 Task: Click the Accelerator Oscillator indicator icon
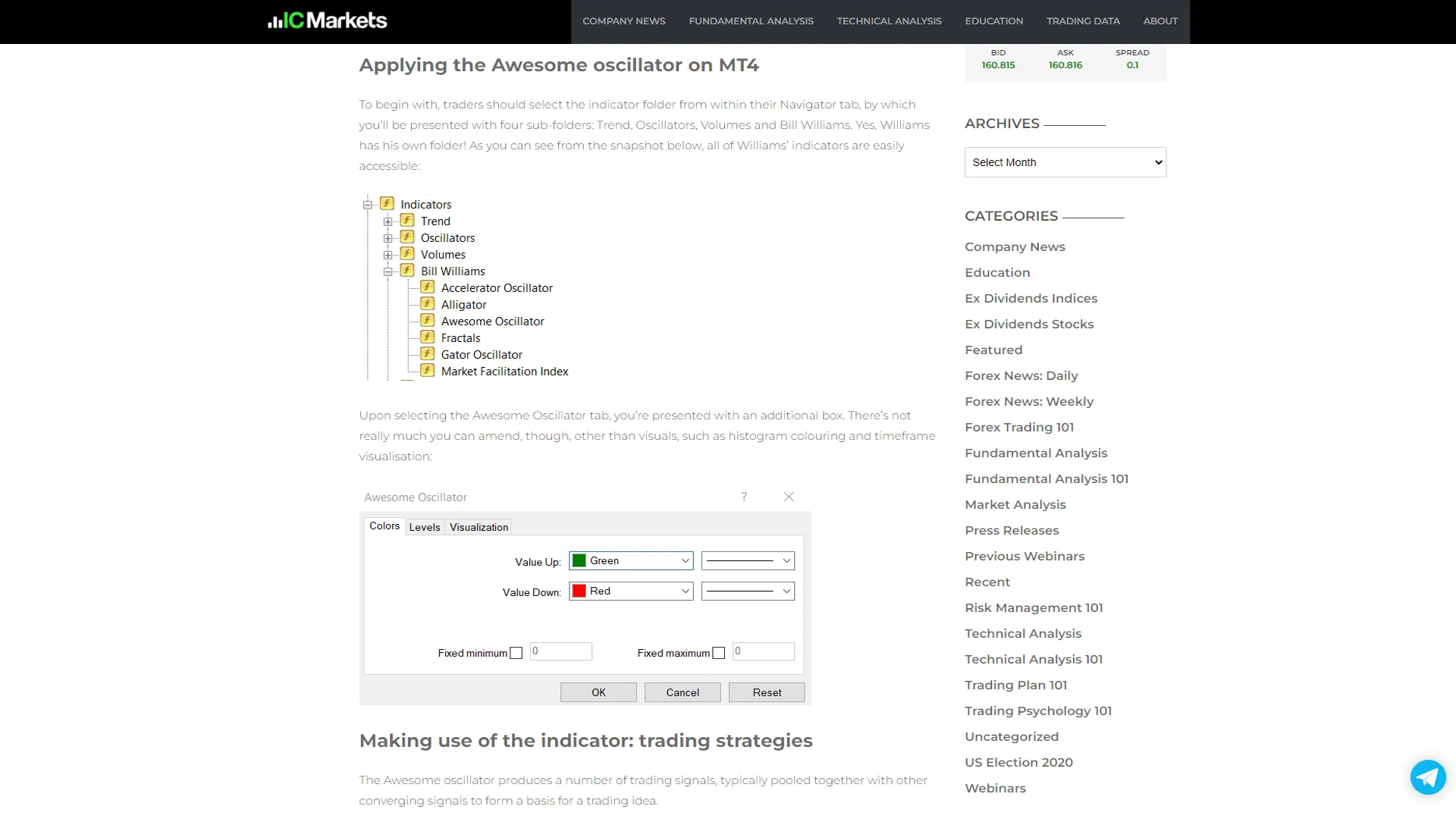tap(428, 287)
